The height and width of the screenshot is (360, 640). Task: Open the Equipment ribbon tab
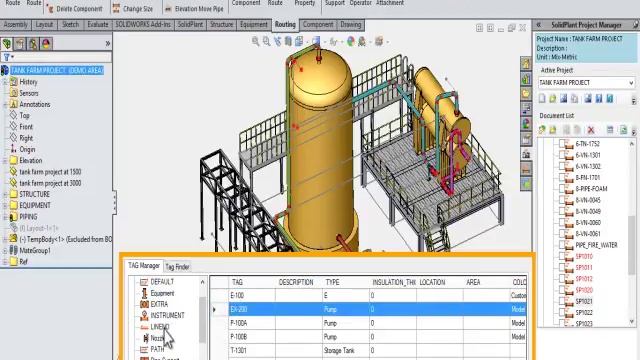tap(253, 24)
